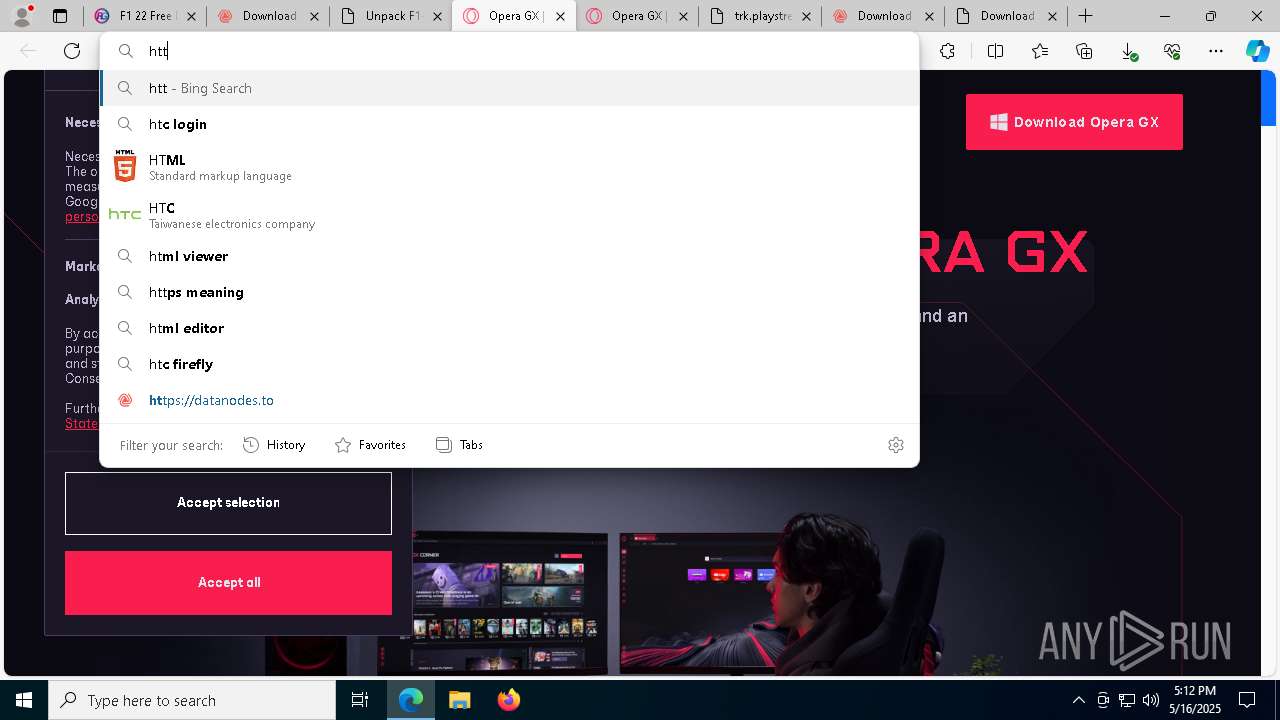Open Browser essentials heart icon
The height and width of the screenshot is (720, 1280).
pyautogui.click(x=1172, y=51)
